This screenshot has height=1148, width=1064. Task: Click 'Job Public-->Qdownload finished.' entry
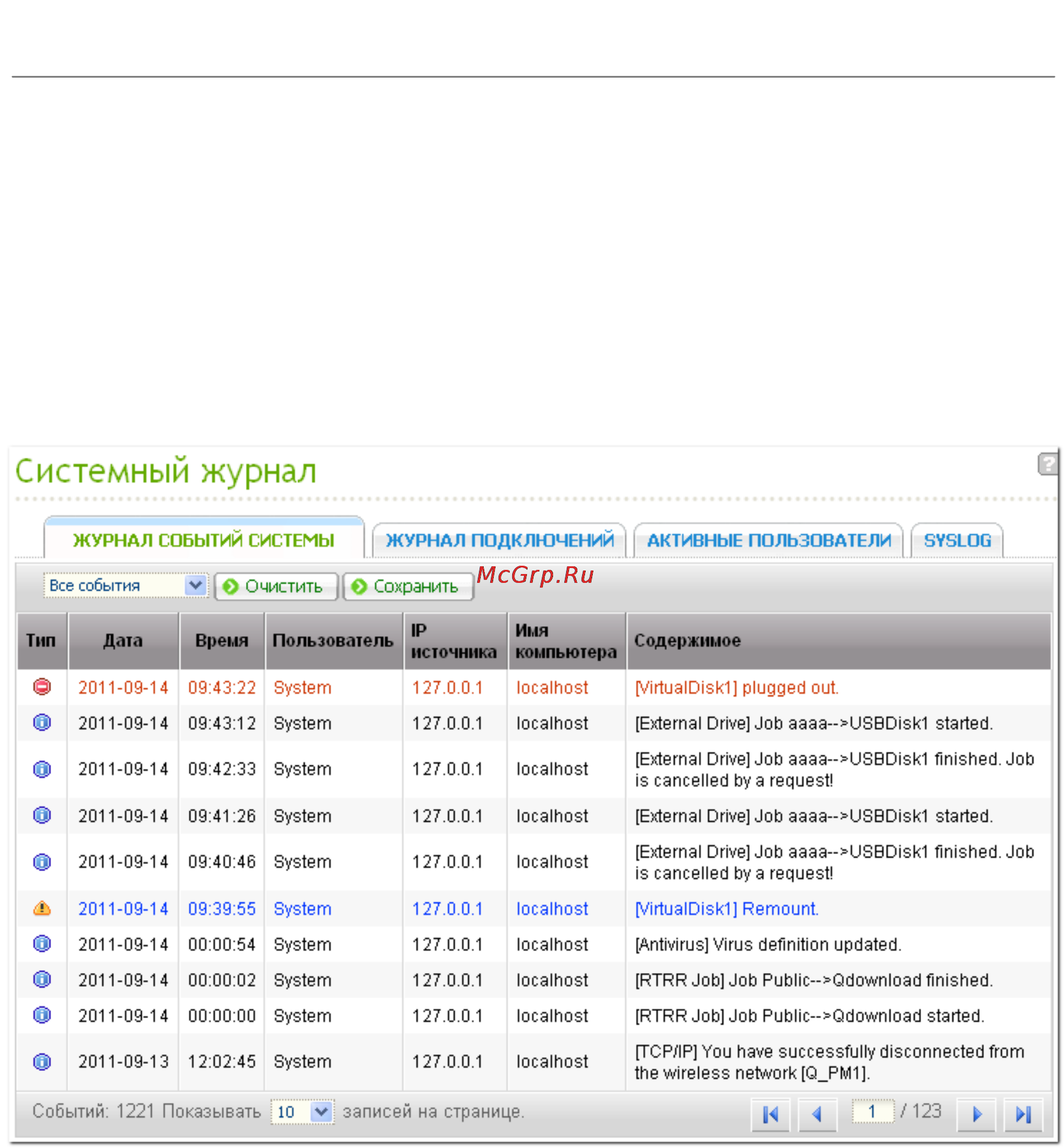coord(814,980)
